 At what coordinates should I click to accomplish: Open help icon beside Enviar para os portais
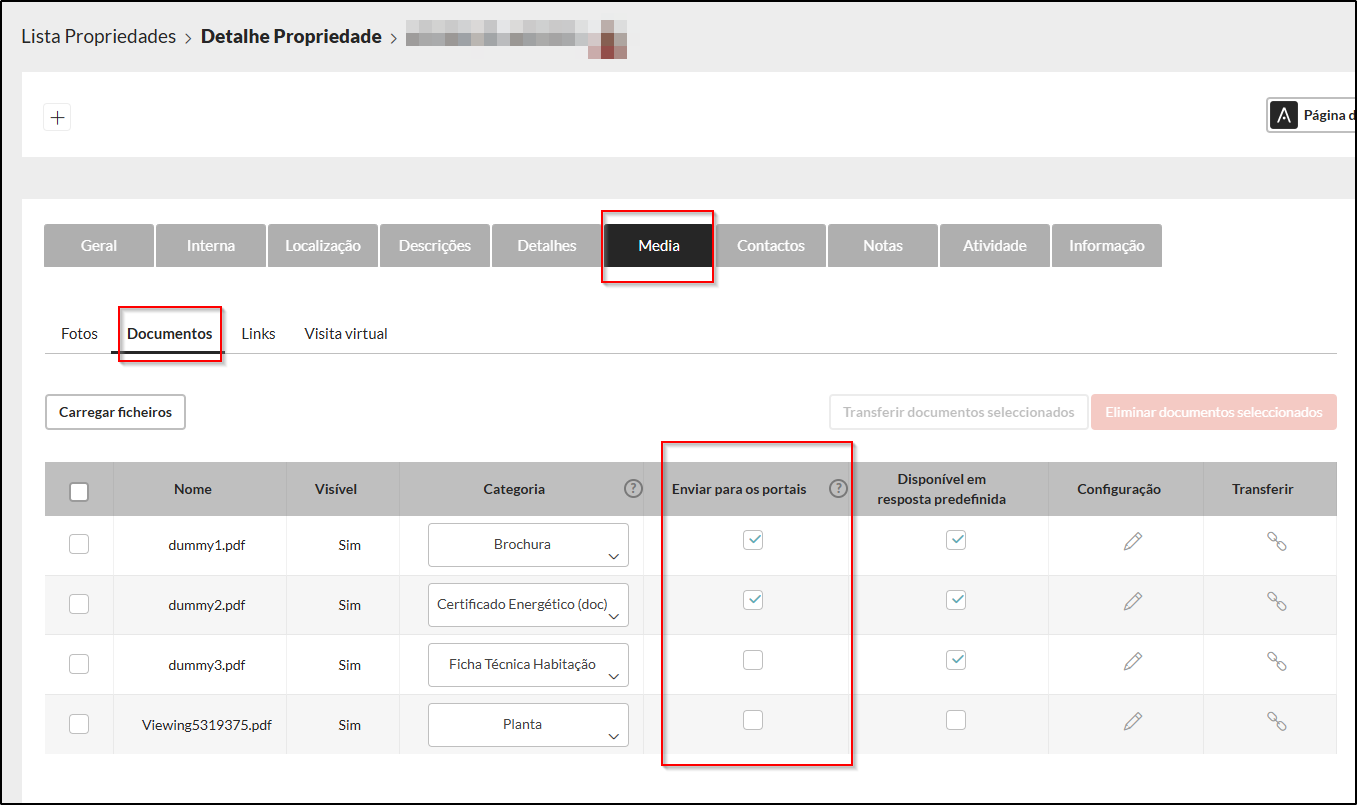point(838,489)
